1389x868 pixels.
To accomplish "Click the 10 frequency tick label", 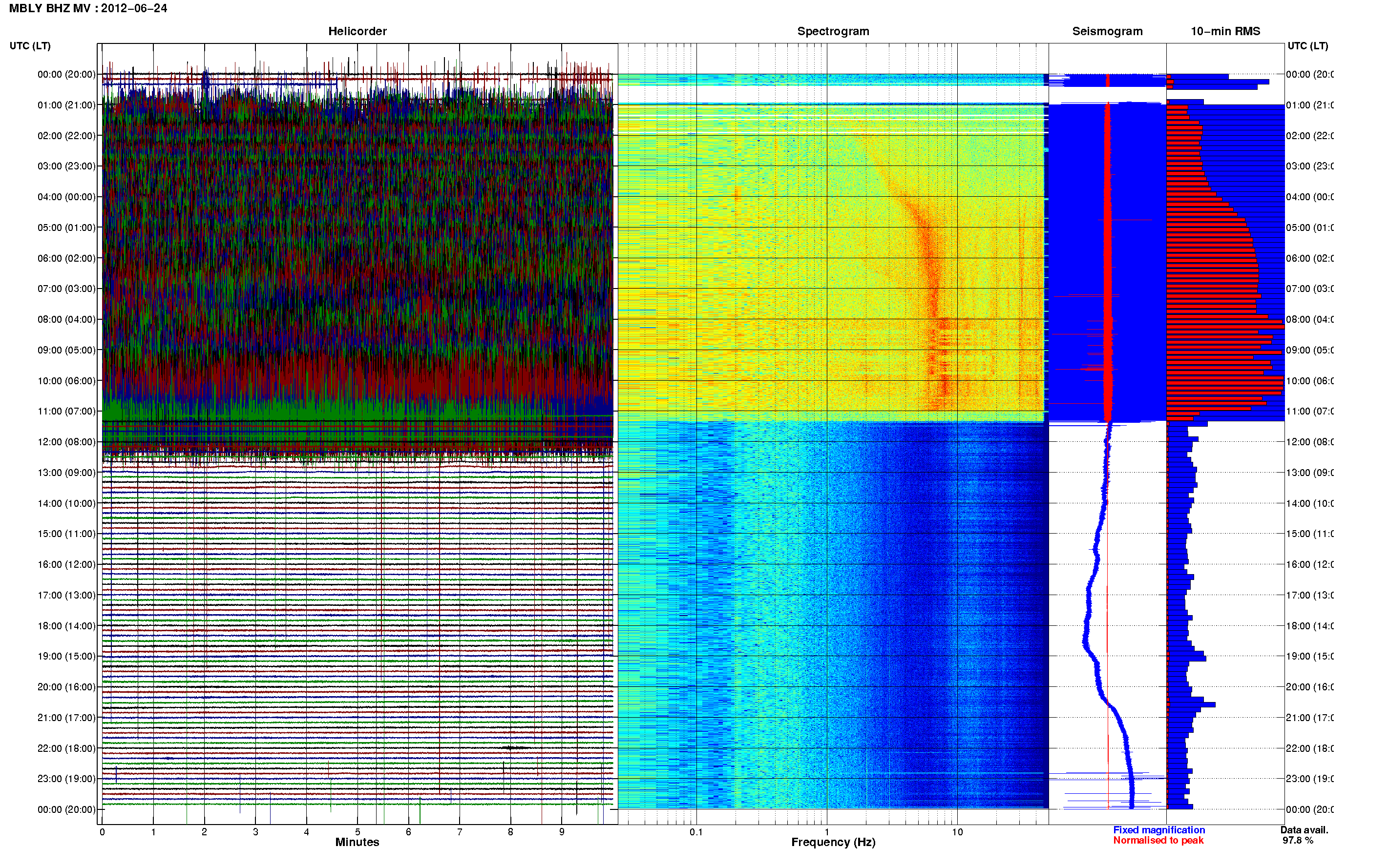I will pyautogui.click(x=957, y=832).
